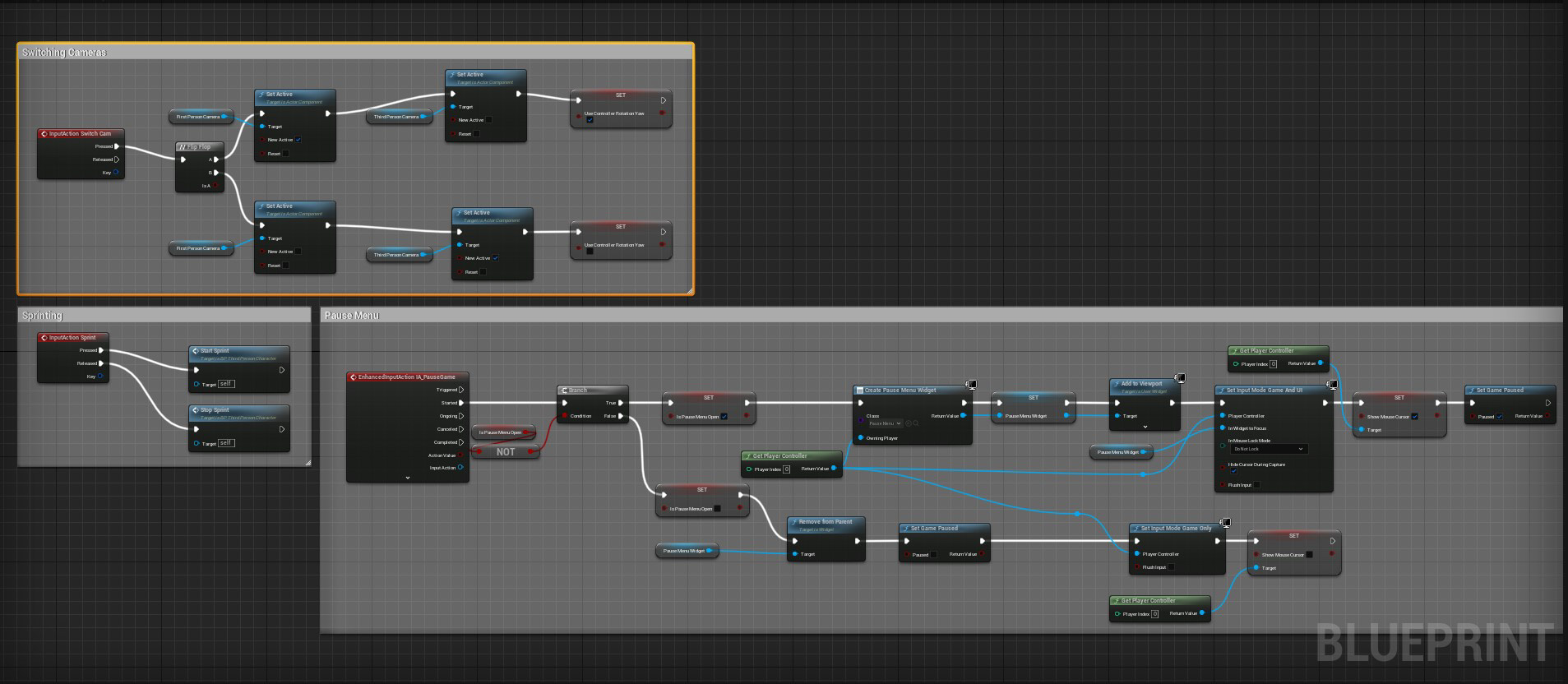Uncheck the checked Paused box on Set Game Paused
Screen dimensions: 1568x684
[x=1500, y=417]
